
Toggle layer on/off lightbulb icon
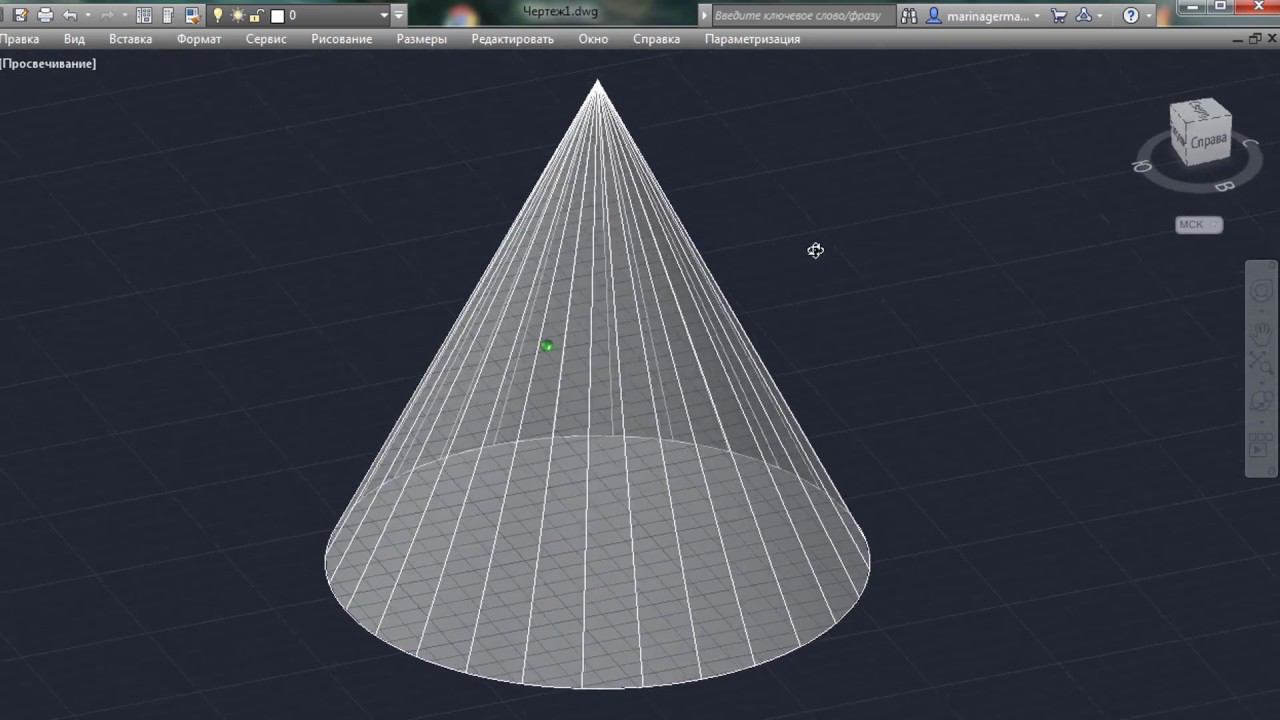click(x=218, y=15)
